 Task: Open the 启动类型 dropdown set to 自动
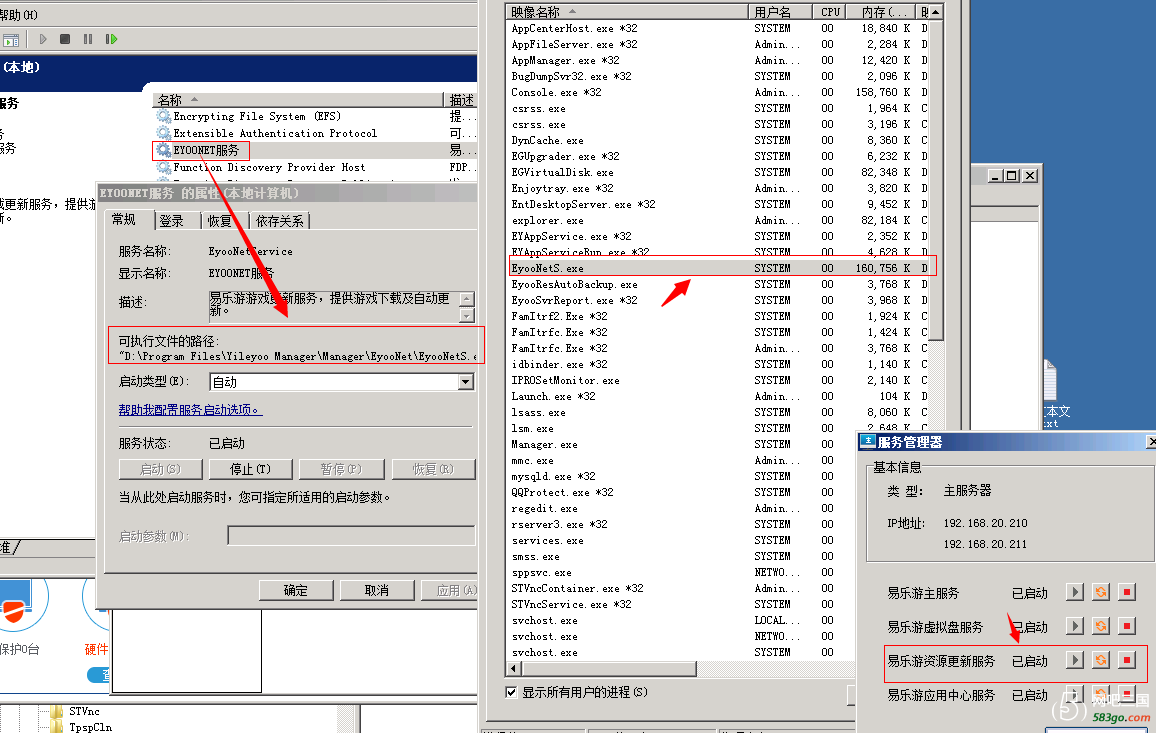465,382
